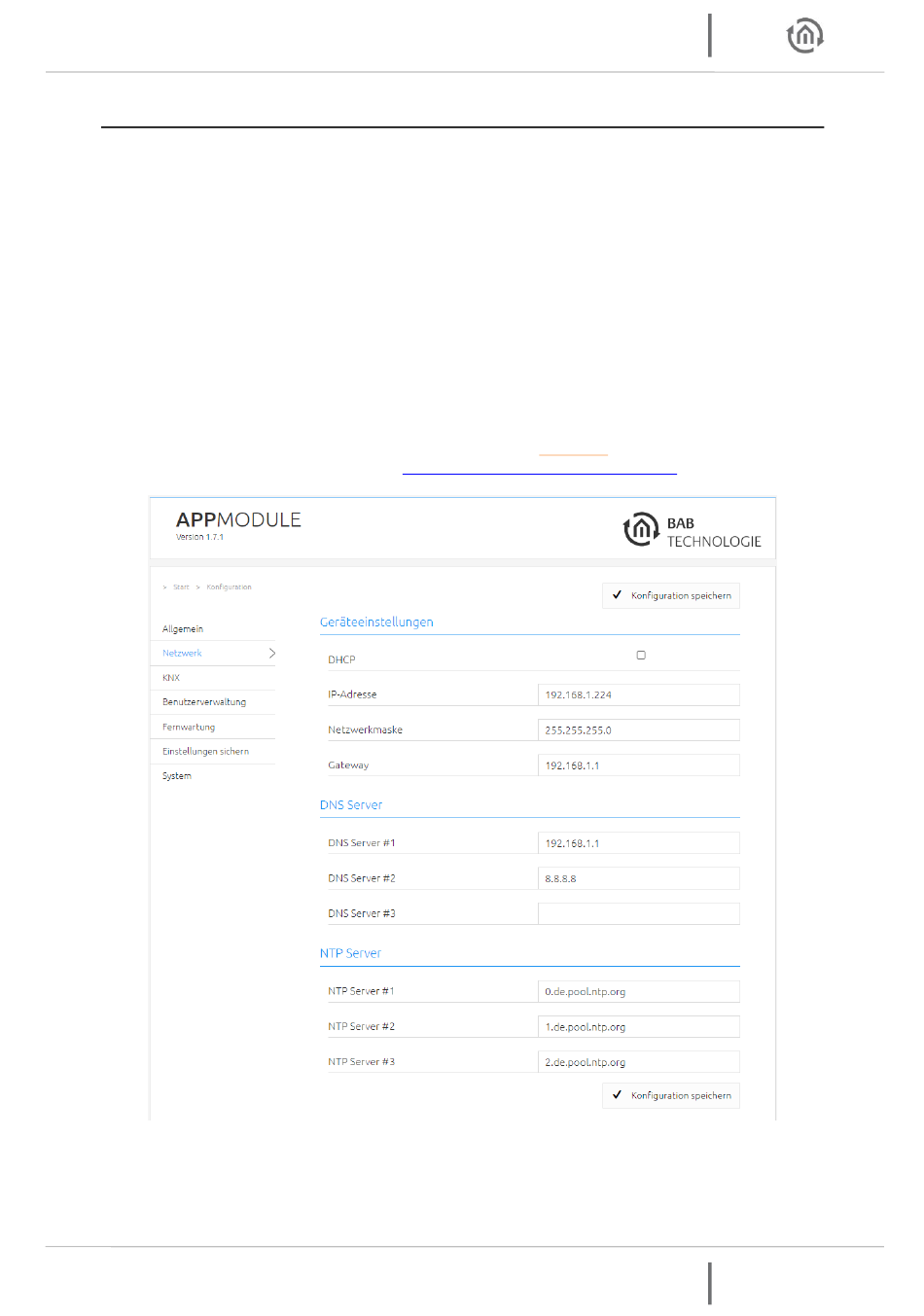This screenshot has width=924, height=1316.
Task: Enable the DHCP checkbox
Action: click(641, 656)
